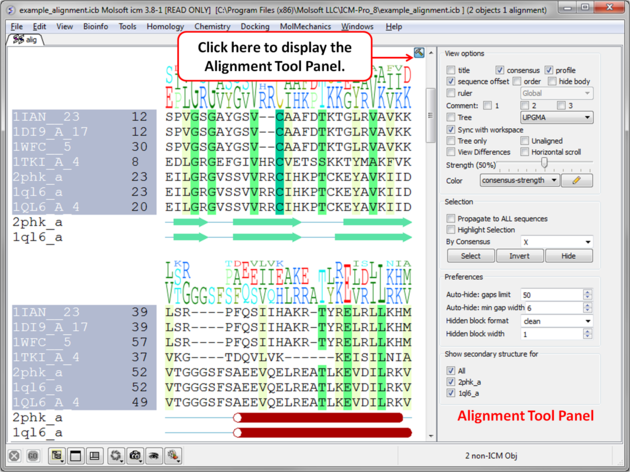Image resolution: width=630 pixels, height=472 pixels.
Task: Click the eye view icon in bottom toolbar
Action: point(154,456)
